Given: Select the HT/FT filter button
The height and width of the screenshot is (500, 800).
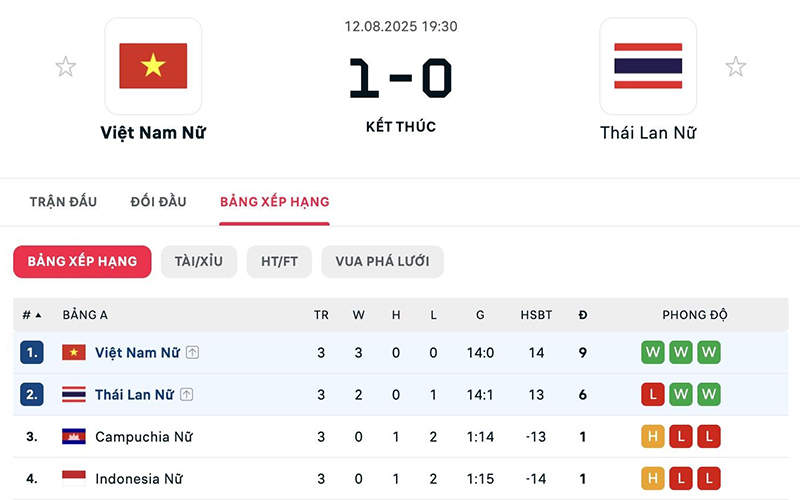Looking at the screenshot, I should click(279, 262).
